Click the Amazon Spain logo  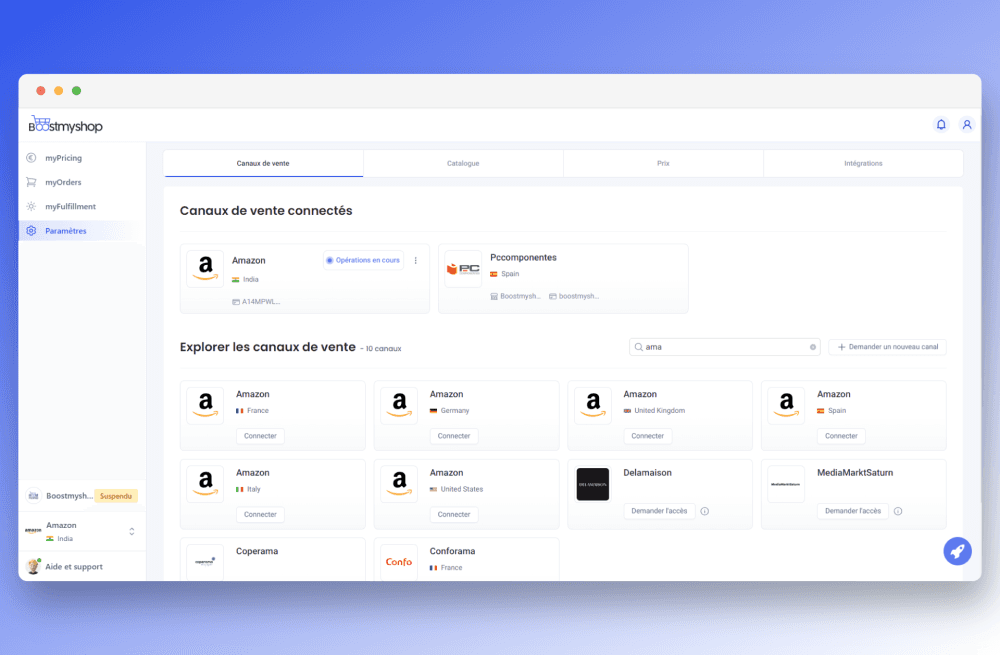[x=786, y=405]
